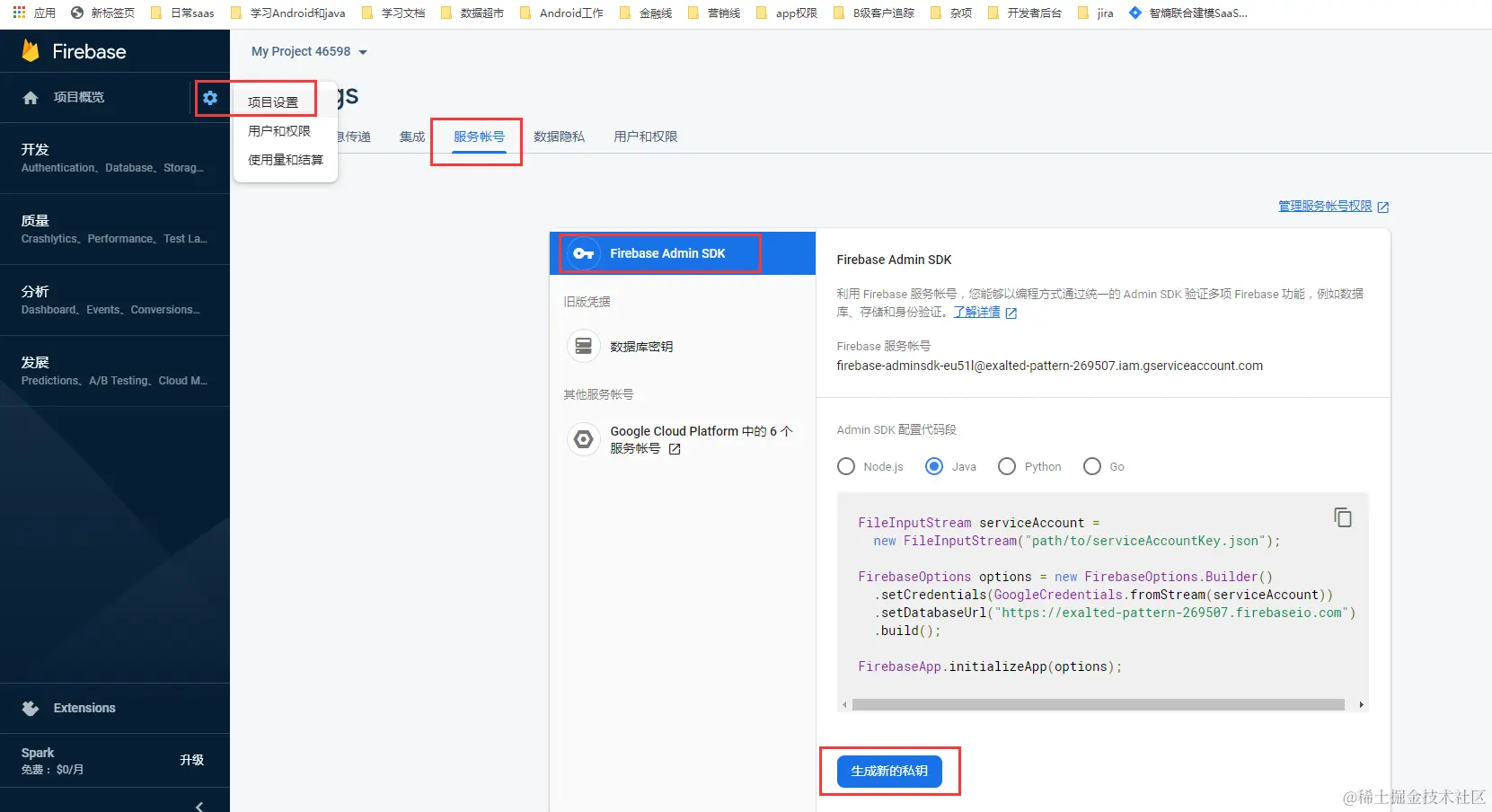
Task: Open the 管理服务帐号权限 link
Action: click(1325, 207)
